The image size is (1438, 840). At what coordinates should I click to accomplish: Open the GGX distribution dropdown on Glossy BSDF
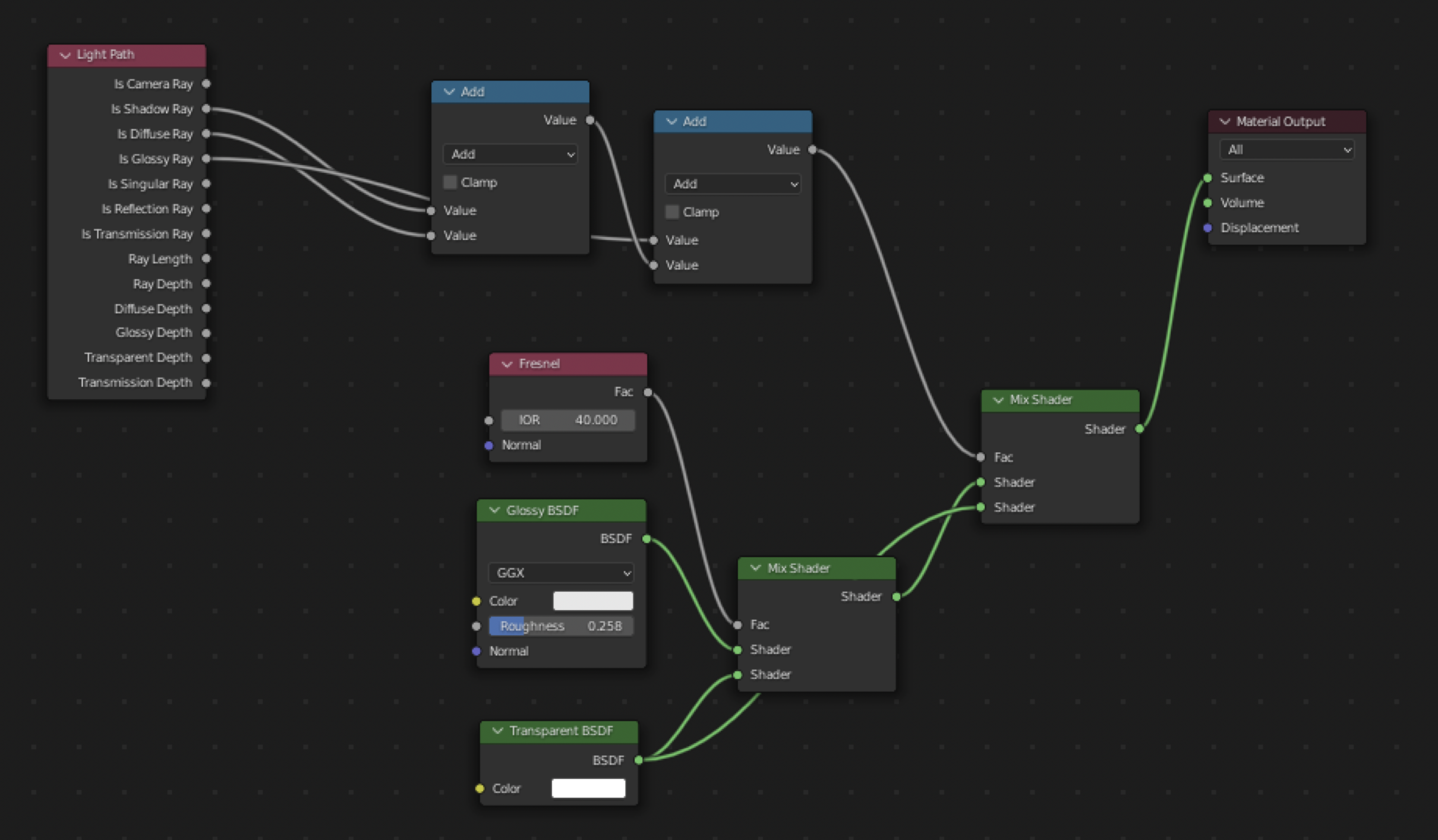[x=560, y=573]
